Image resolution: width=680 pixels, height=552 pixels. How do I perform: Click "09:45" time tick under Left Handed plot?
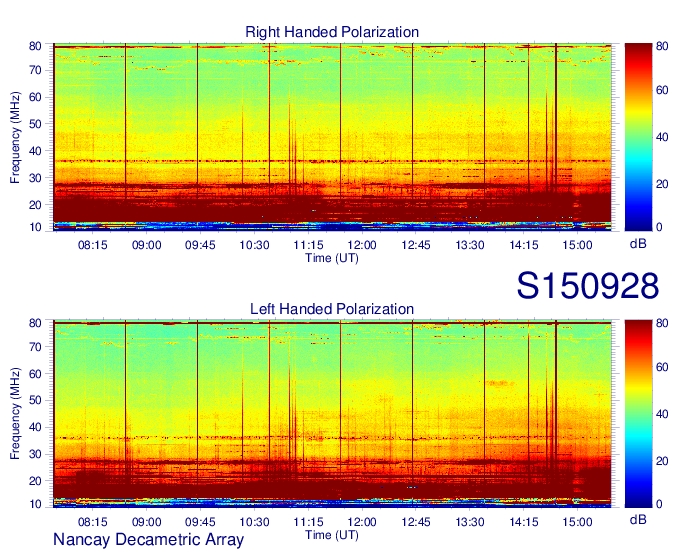[x=200, y=522]
